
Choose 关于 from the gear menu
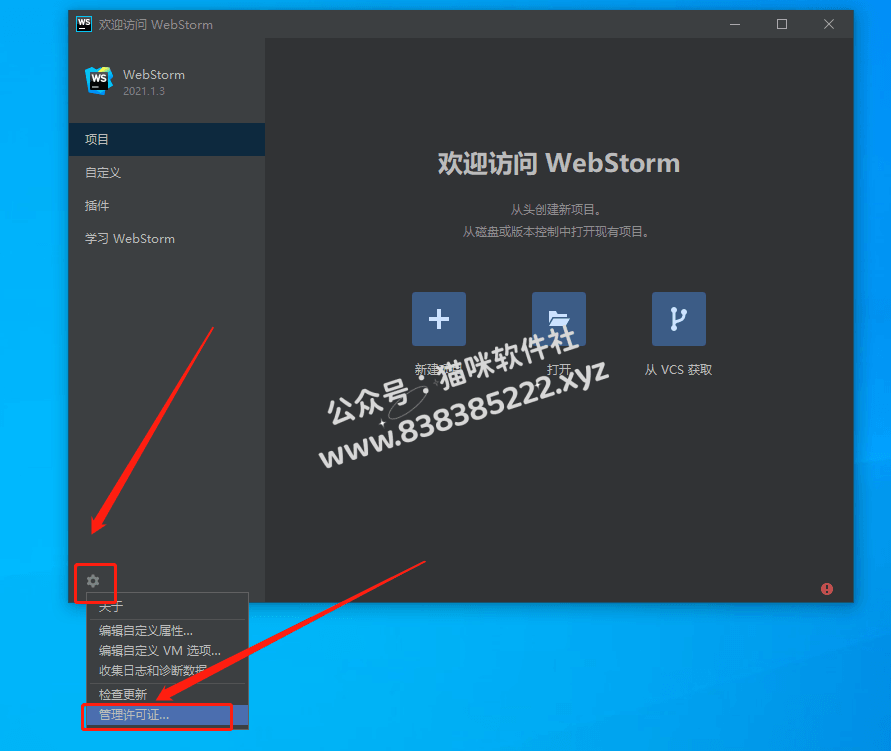pos(167,607)
